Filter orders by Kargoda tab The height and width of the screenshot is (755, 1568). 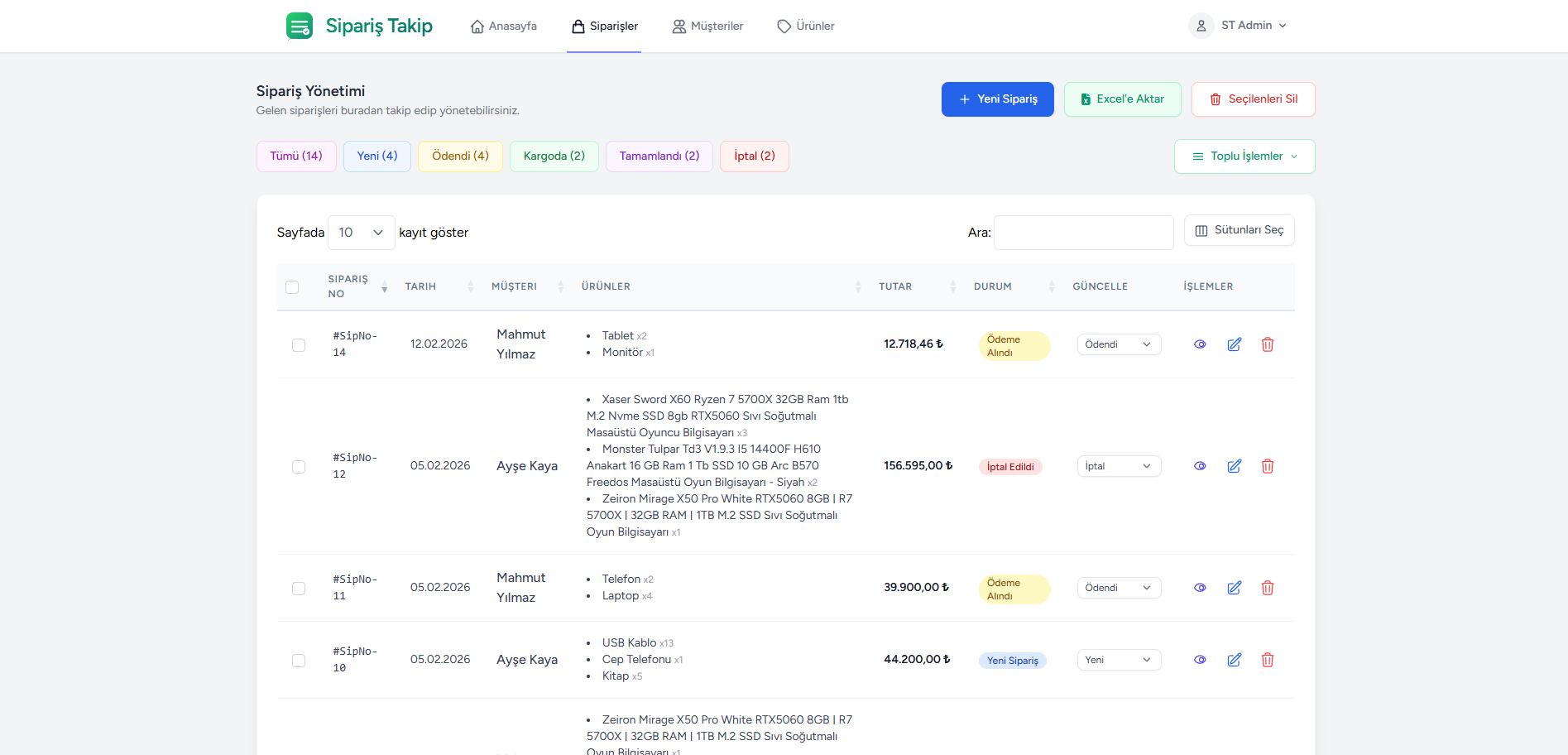tap(554, 156)
